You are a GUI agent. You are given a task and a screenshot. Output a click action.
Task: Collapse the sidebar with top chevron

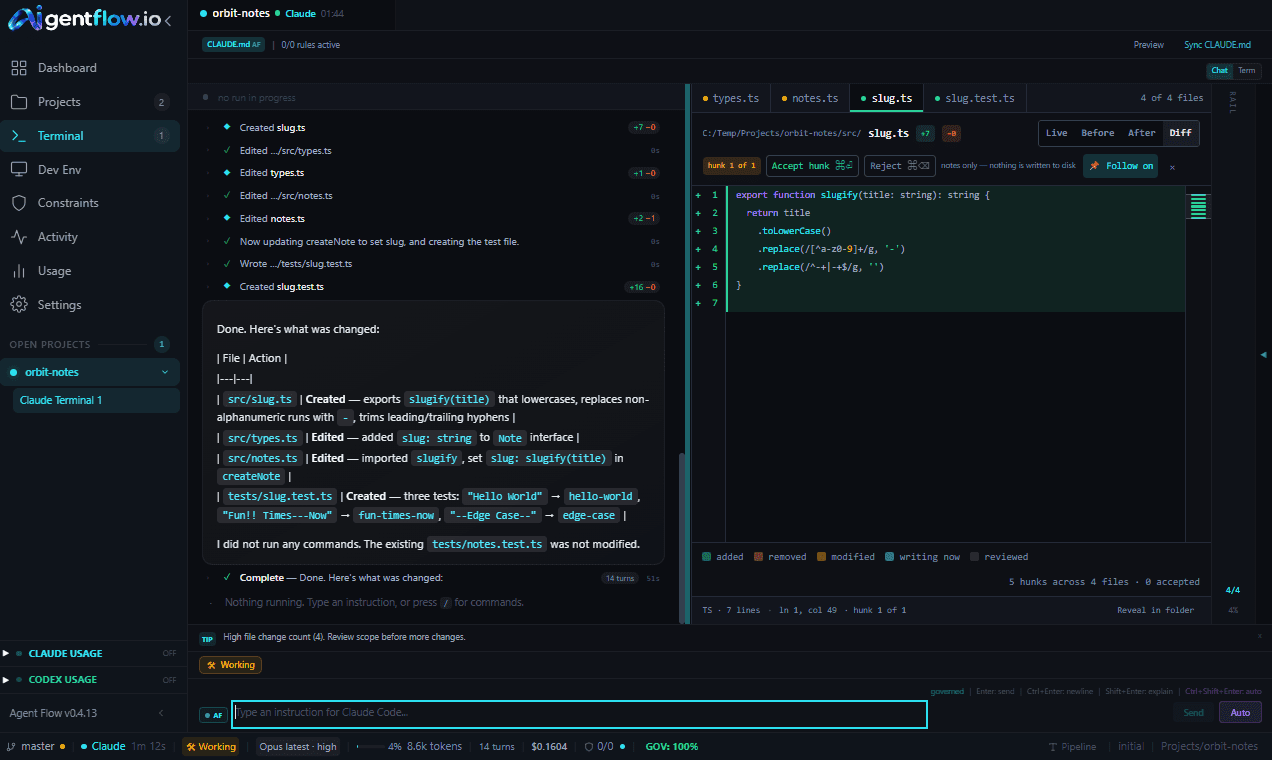click(167, 21)
